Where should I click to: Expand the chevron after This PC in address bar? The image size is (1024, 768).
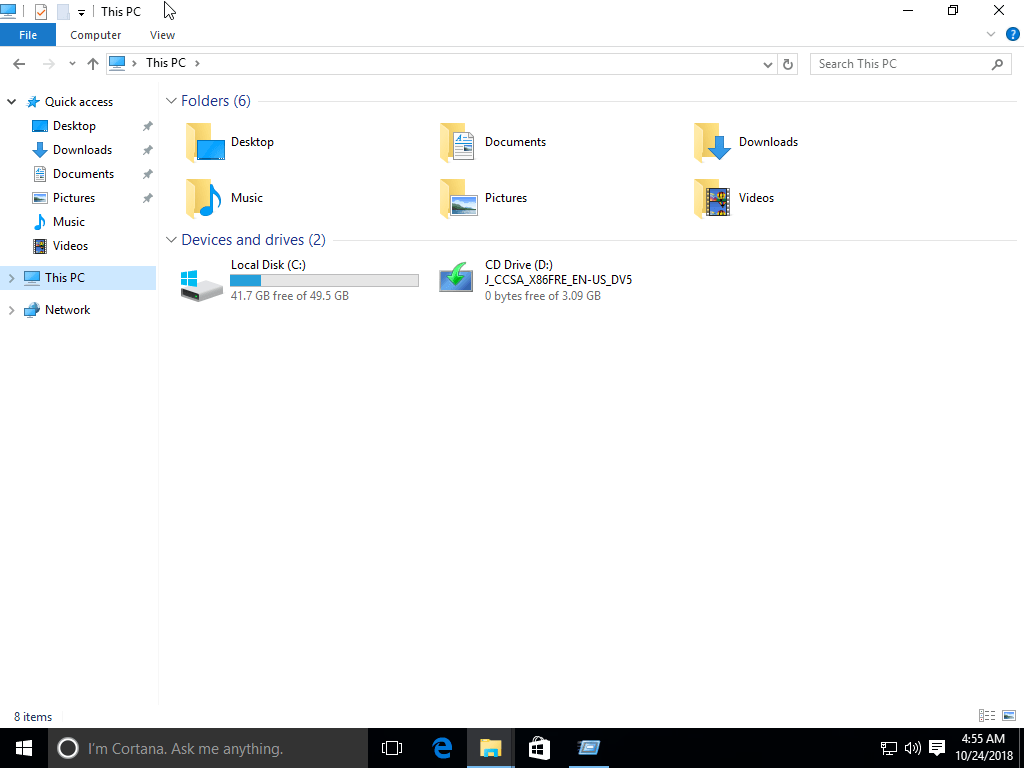197,63
